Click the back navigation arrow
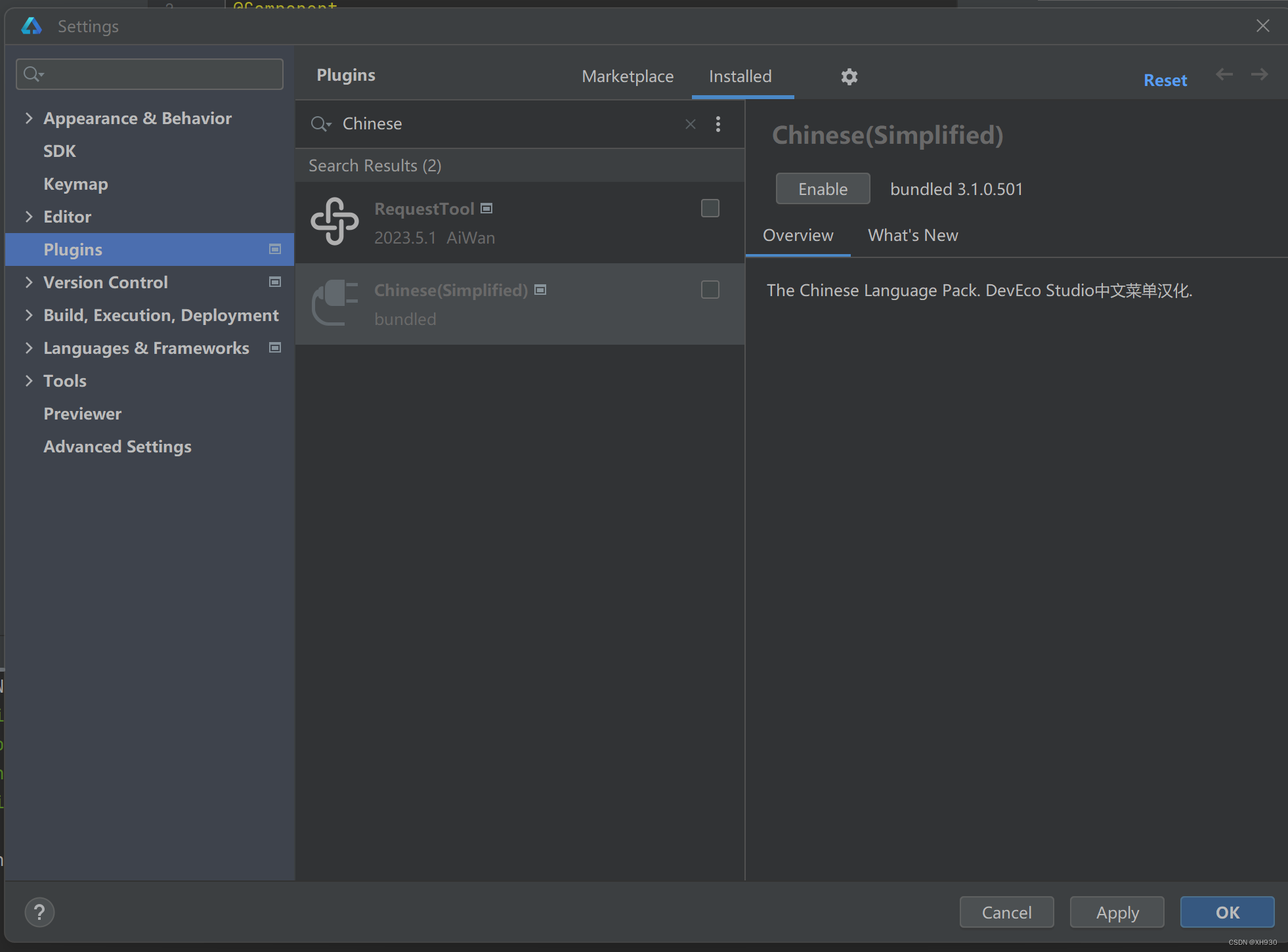1288x952 pixels. pos(1224,75)
